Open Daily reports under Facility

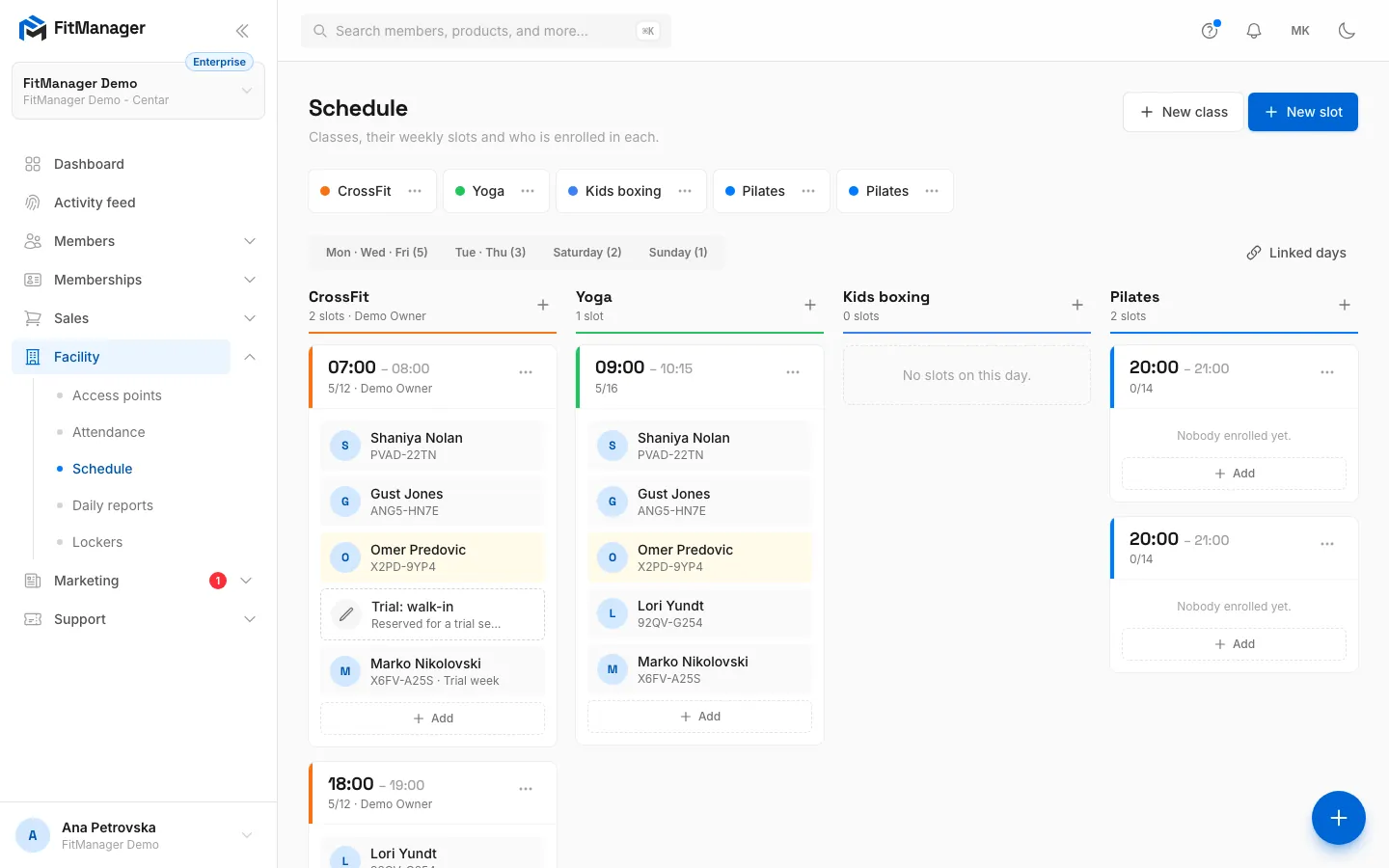113,505
